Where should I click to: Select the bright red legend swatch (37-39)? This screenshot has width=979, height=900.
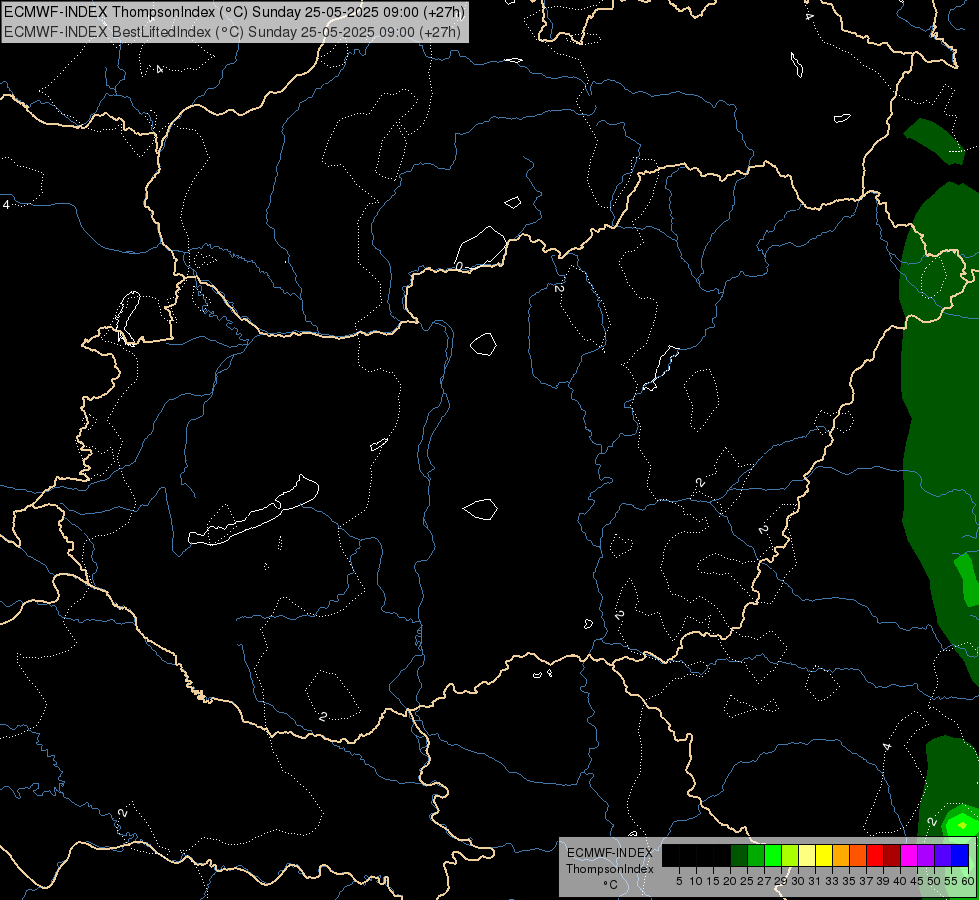[x=875, y=855]
